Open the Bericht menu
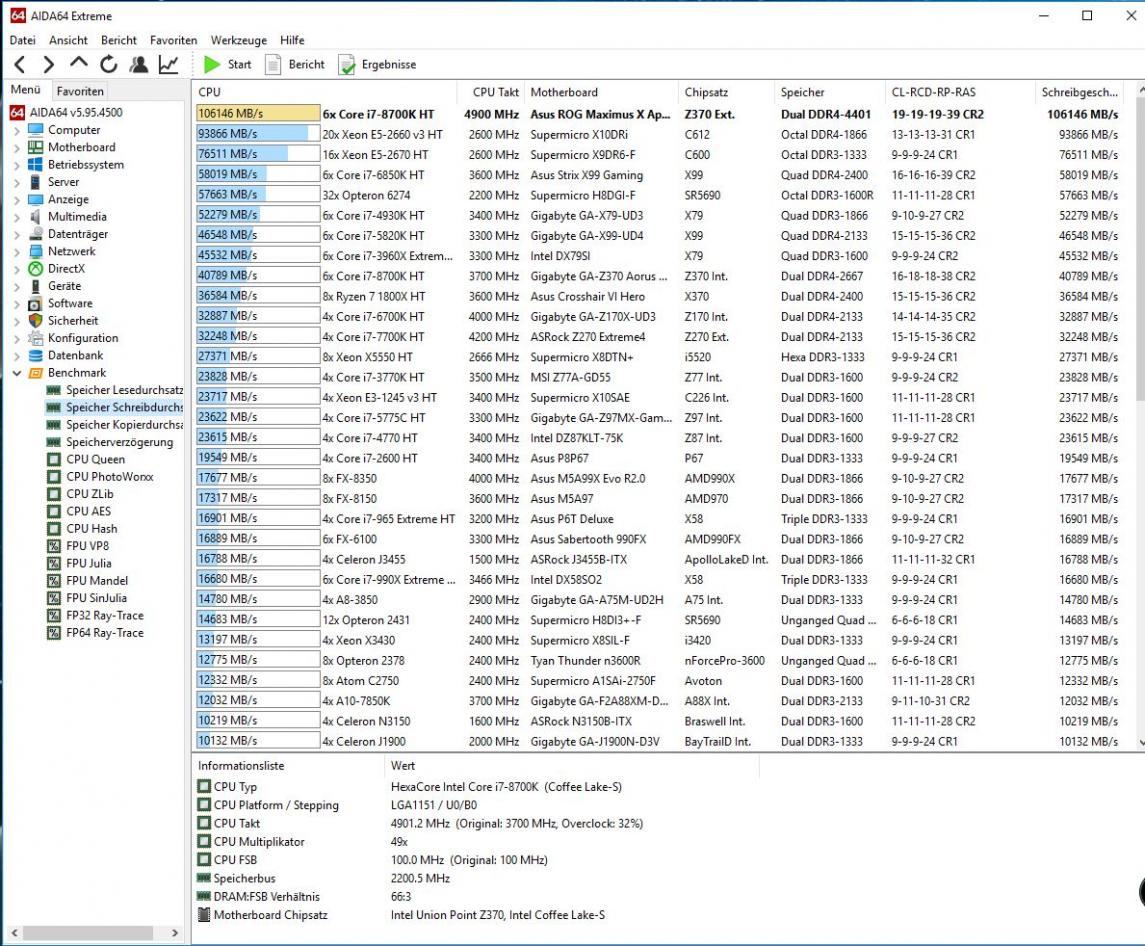Image resolution: width=1145 pixels, height=946 pixels. [119, 40]
